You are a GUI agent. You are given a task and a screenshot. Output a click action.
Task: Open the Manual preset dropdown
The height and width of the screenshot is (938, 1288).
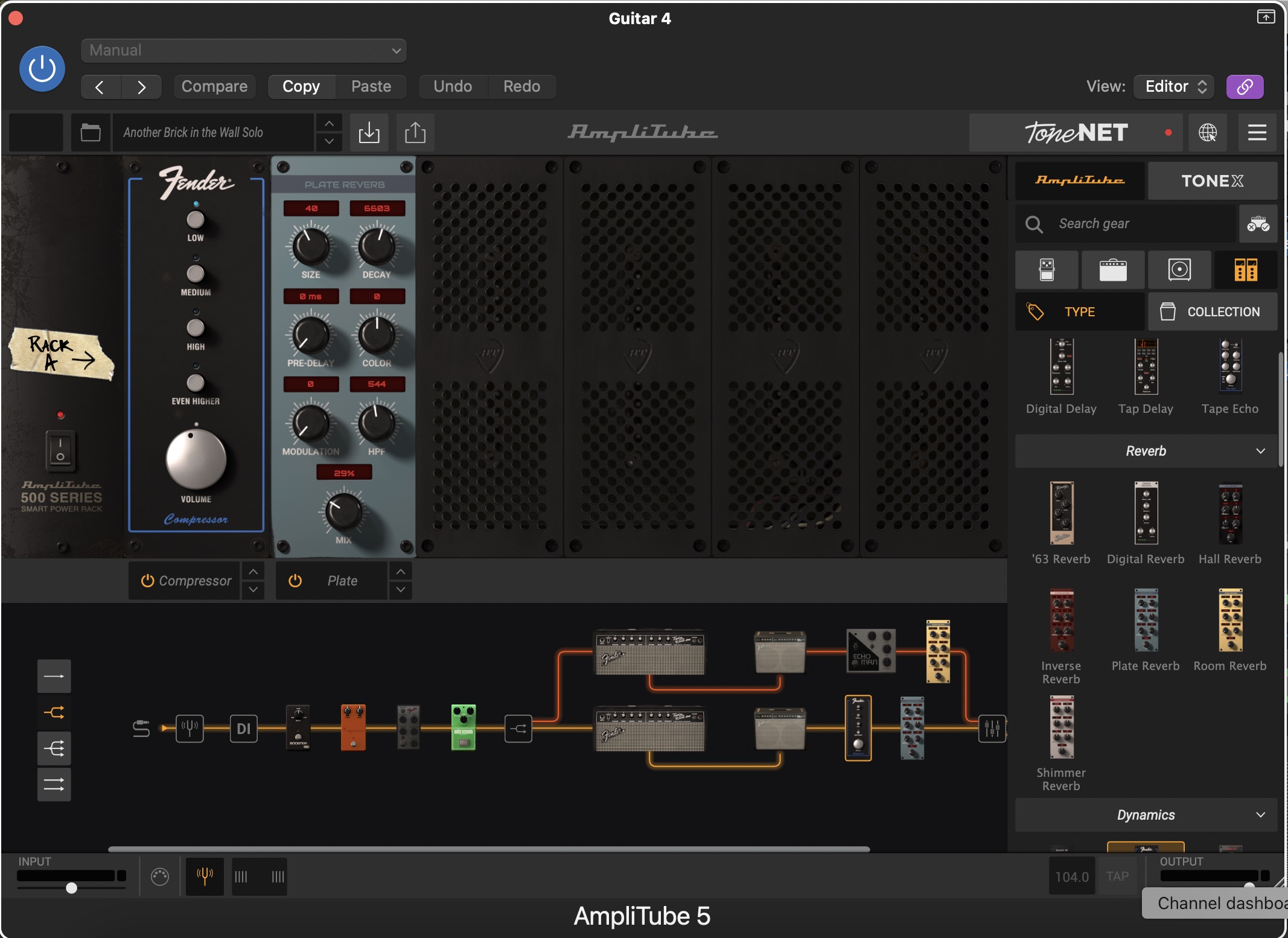pyautogui.click(x=244, y=51)
